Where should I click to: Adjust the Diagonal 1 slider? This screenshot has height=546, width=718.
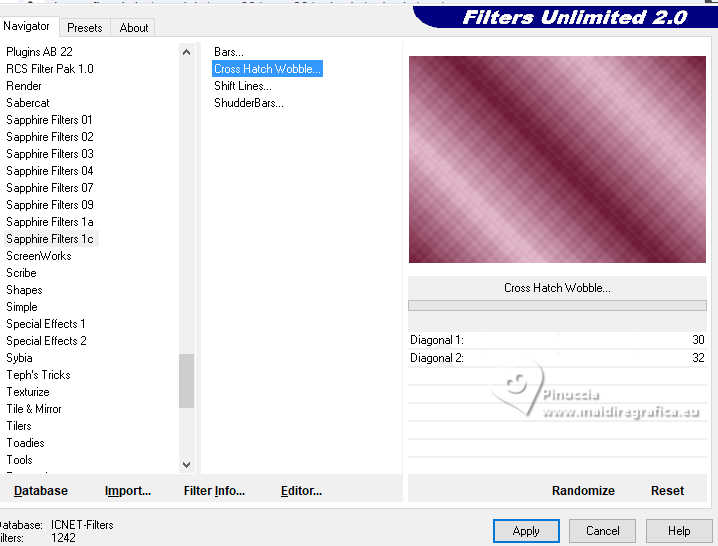click(557, 340)
